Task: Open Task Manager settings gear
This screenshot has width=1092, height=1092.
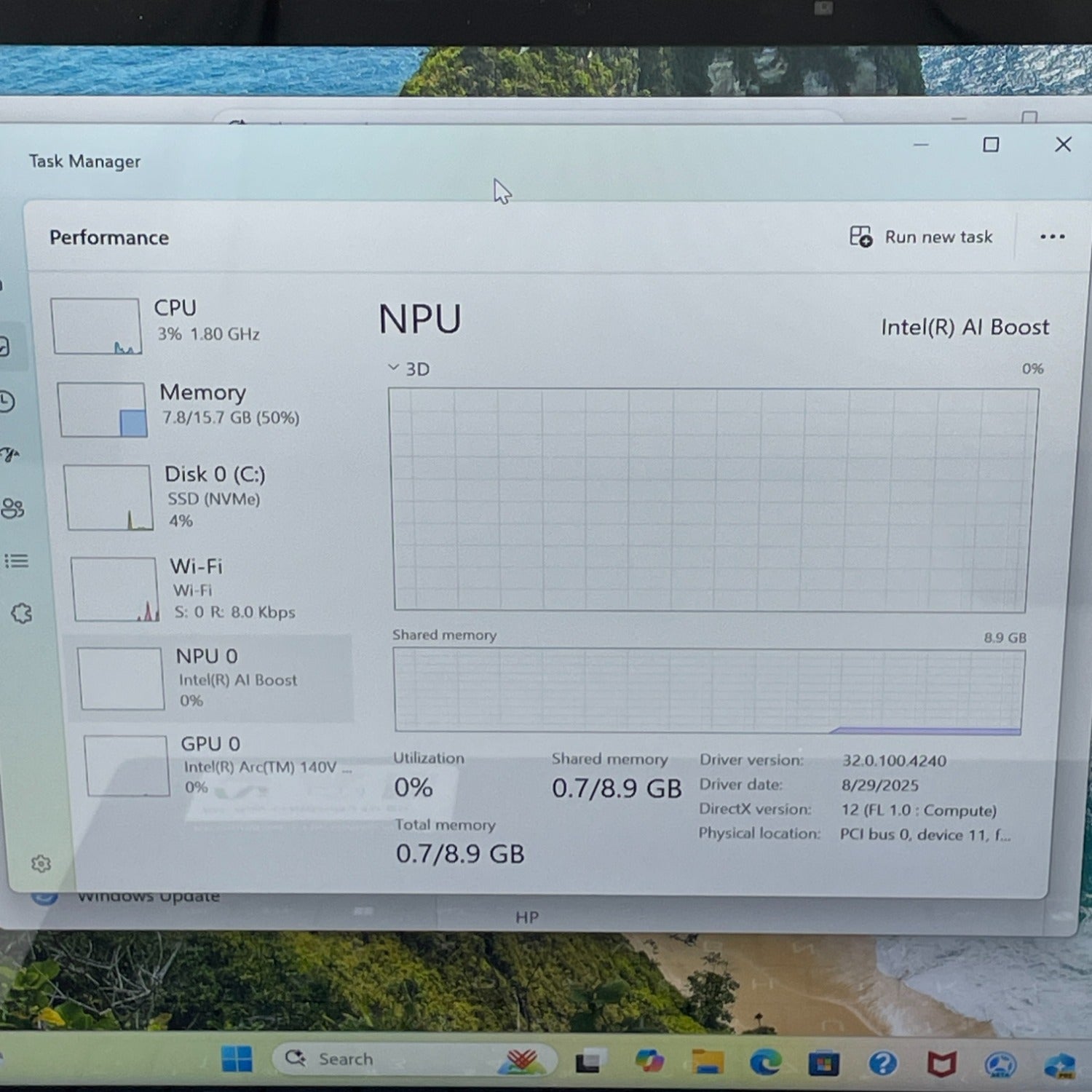Action: pos(41,863)
